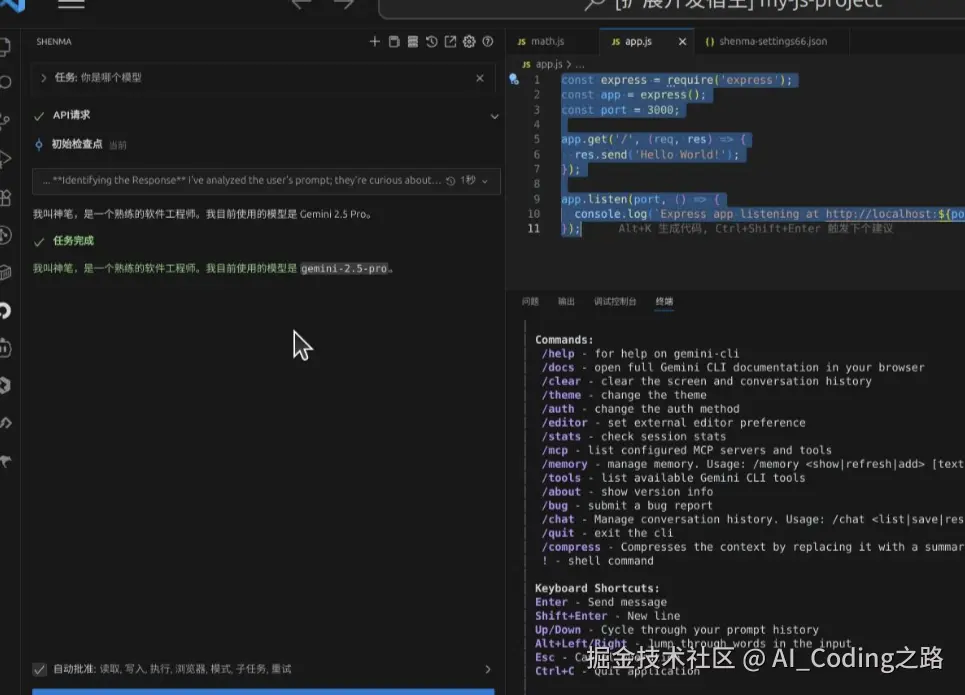Open the hamburger menu in the title bar
Screen dimensions: 965x695
click(71, 4)
